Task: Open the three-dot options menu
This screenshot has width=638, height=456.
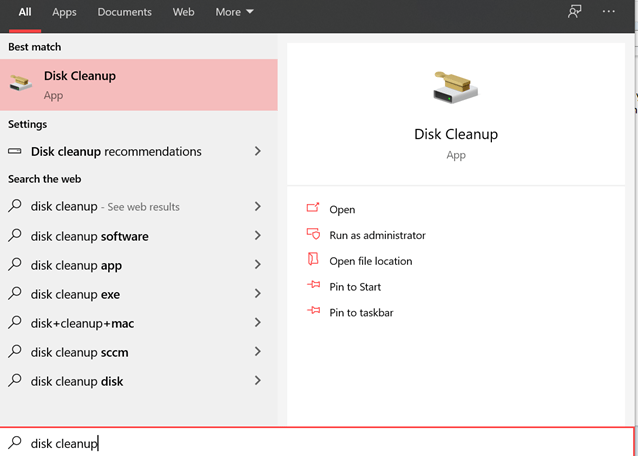Action: tap(609, 11)
